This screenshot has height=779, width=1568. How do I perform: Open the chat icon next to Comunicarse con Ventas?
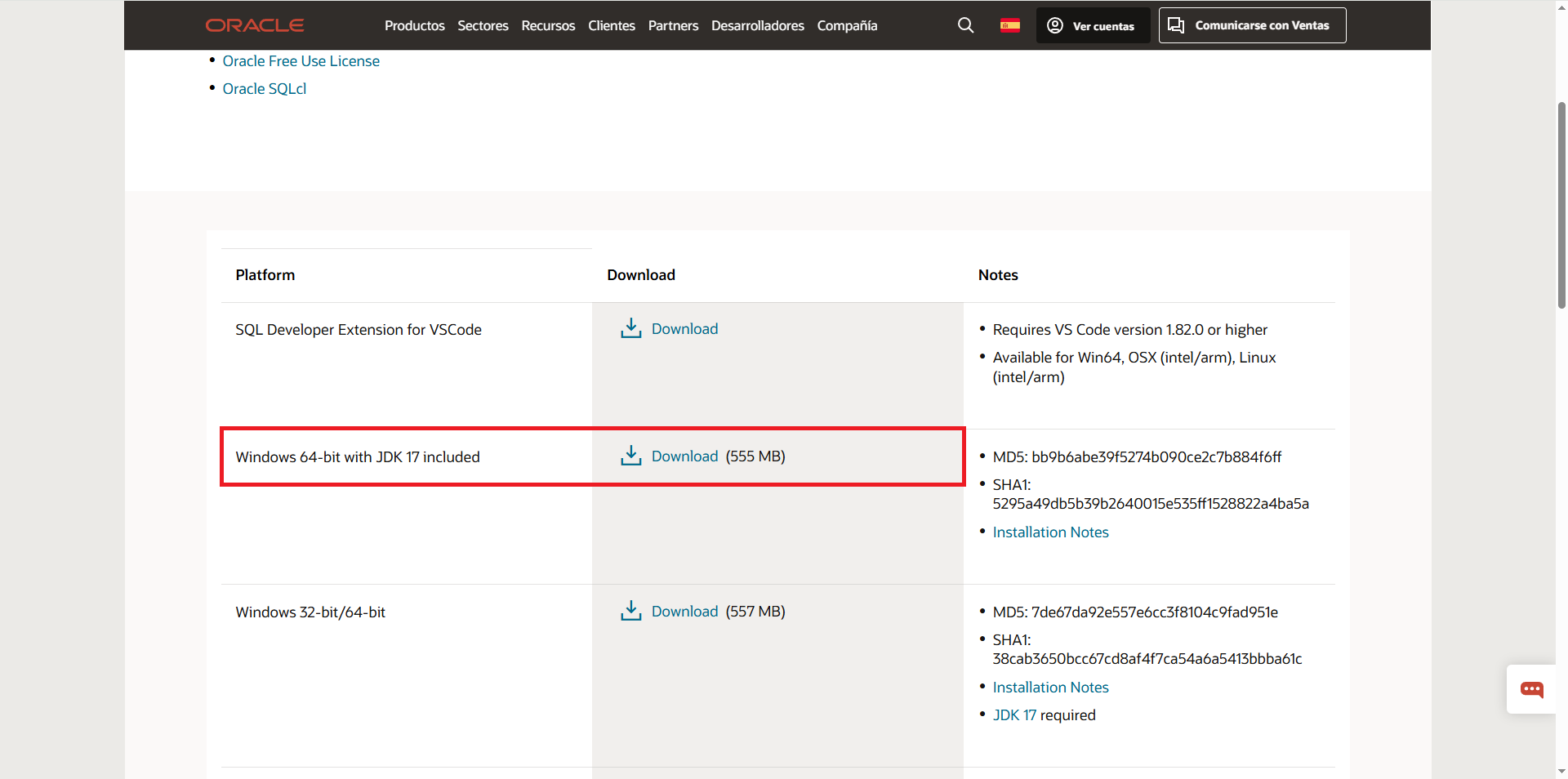click(x=1176, y=25)
